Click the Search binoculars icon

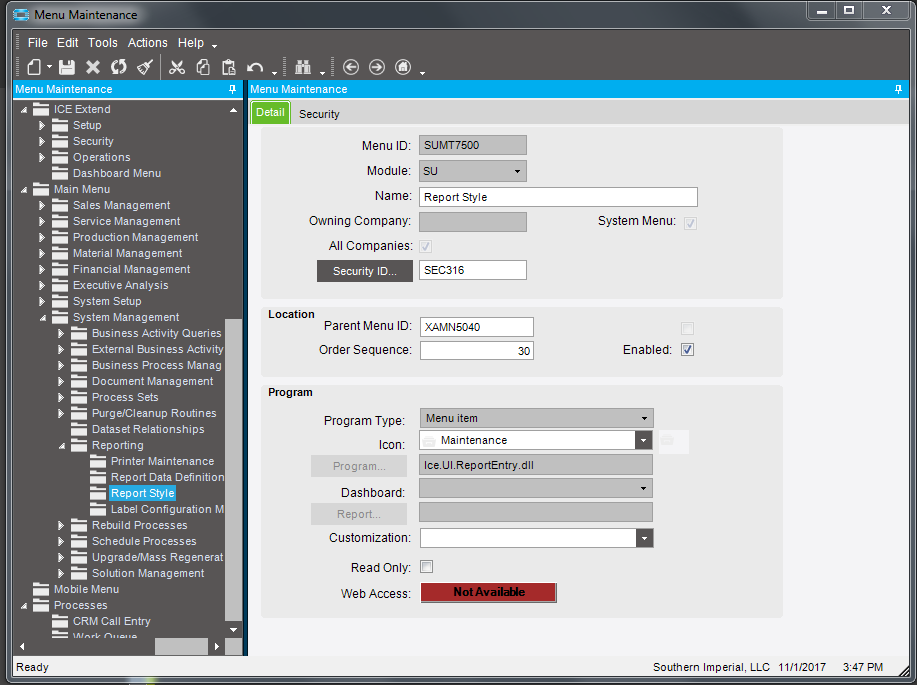303,67
